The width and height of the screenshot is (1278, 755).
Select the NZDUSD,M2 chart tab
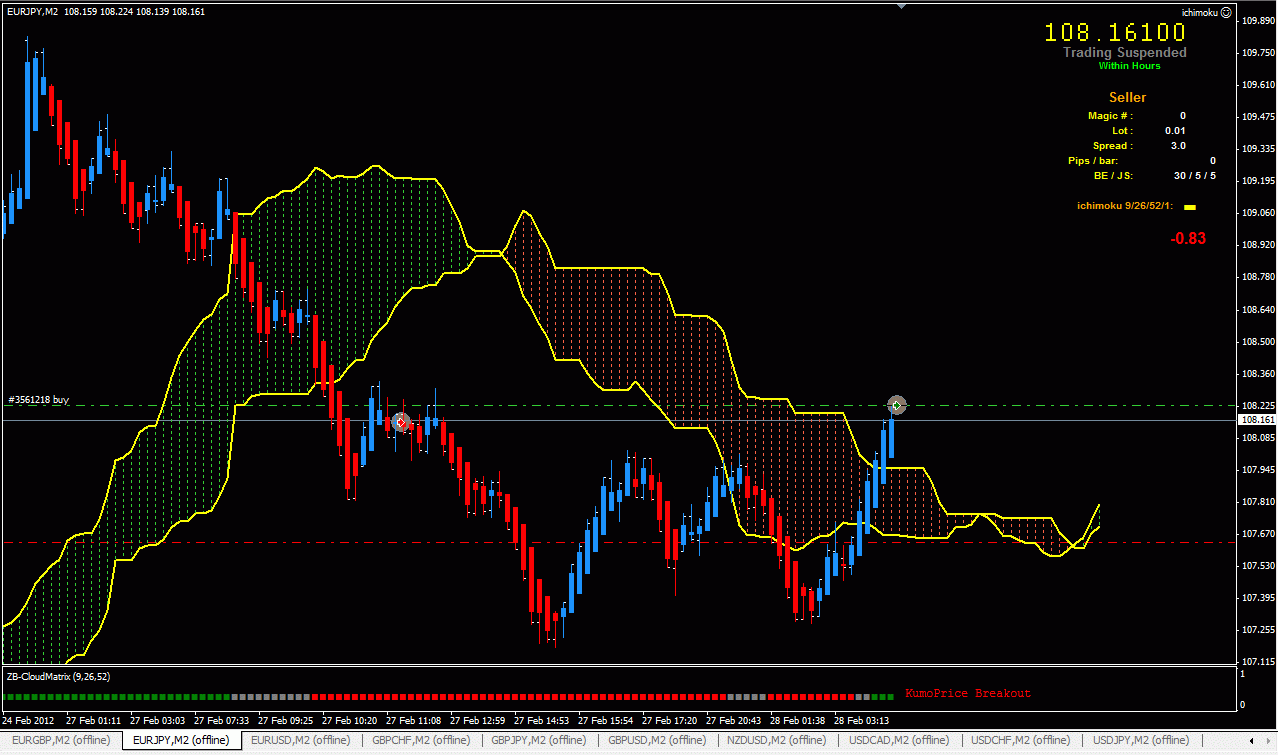pos(778,740)
